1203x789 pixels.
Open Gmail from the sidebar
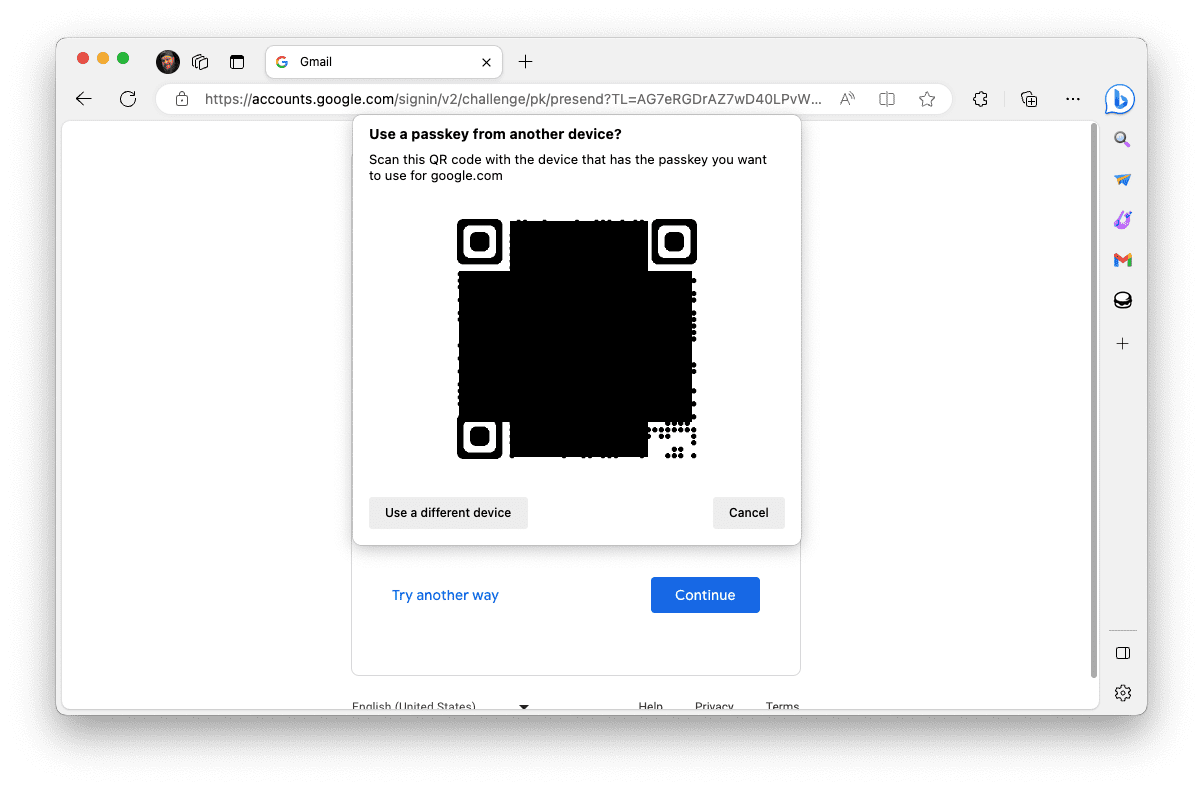(x=1122, y=260)
